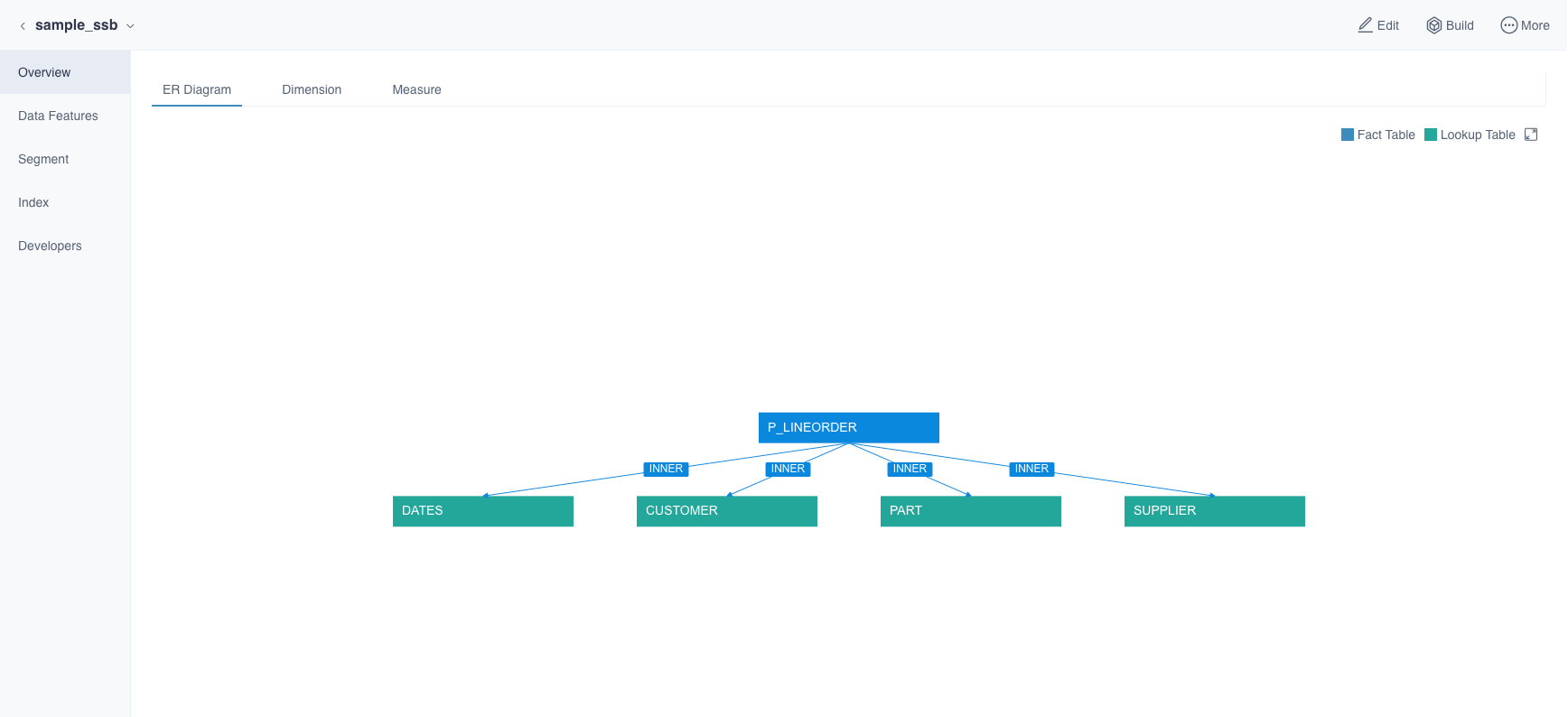Screen dimensions: 1568x717
Task: Expand the ER diagram to fullscreen
Action: (1531, 135)
